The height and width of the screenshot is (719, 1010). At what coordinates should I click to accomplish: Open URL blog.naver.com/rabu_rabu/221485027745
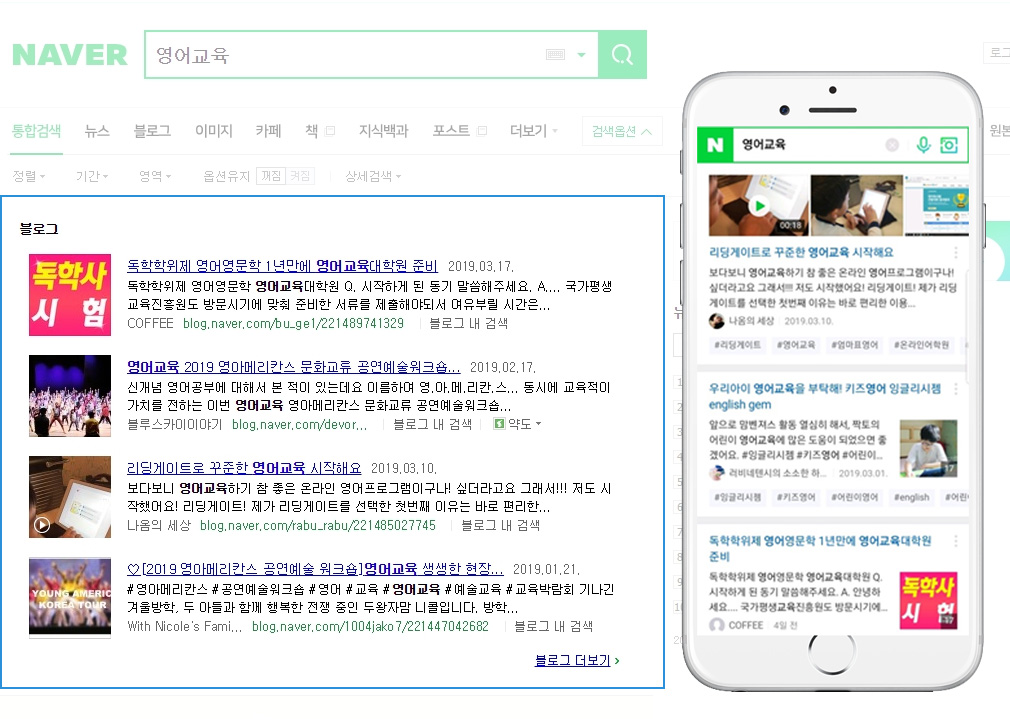[318, 526]
